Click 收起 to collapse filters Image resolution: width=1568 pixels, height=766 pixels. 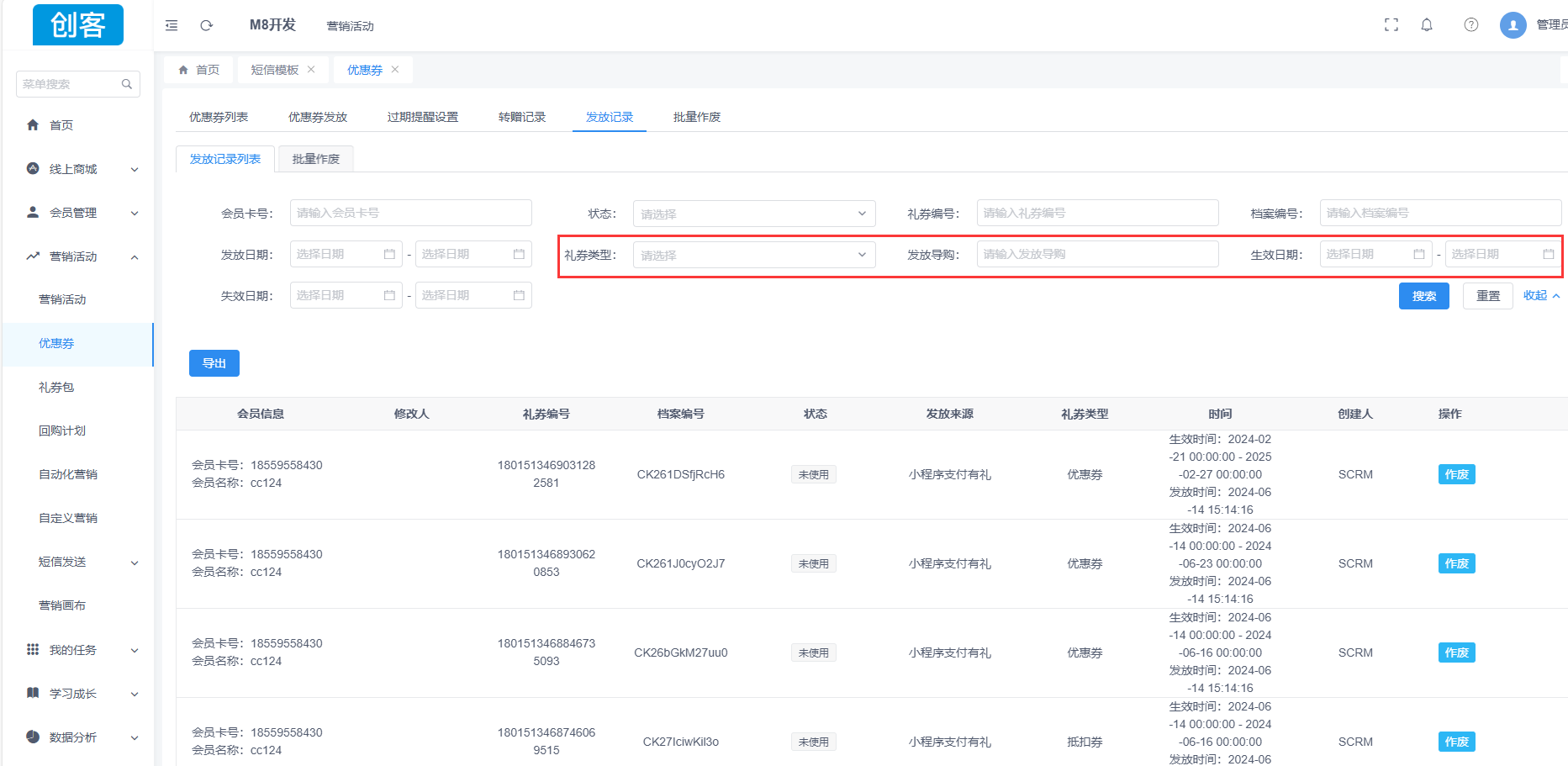[1540, 296]
